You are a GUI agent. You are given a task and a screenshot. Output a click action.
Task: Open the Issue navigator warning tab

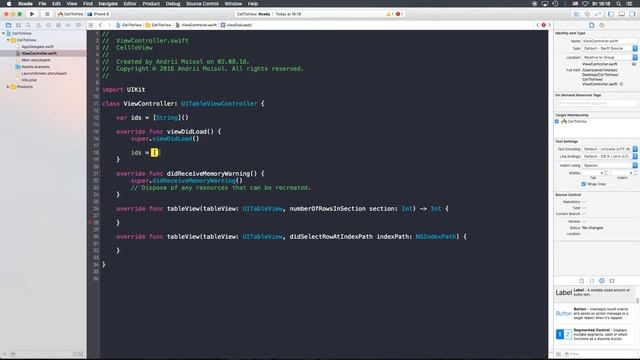coord(38,25)
